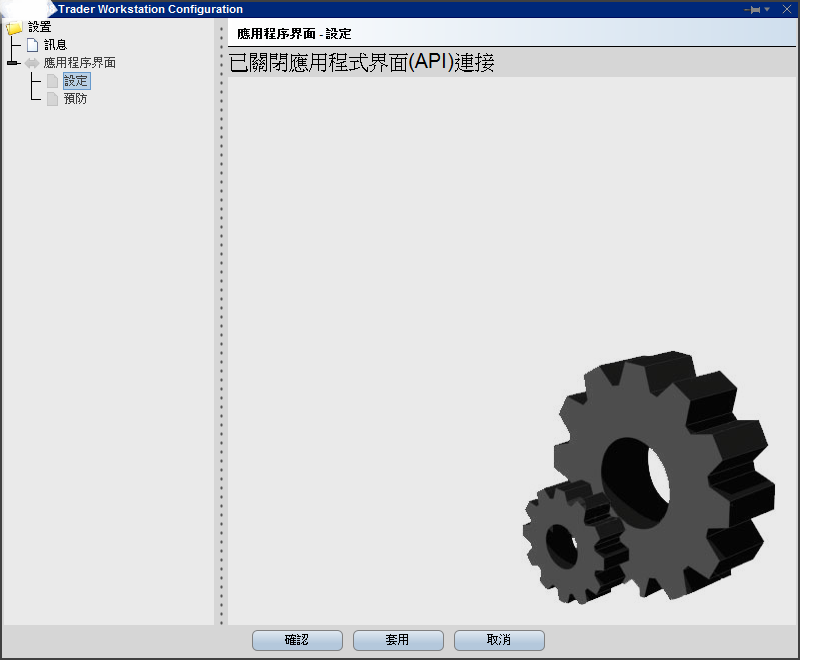Viewport: 819px width, 660px height.
Task: Click the page icon beside 設定
Action: pos(52,81)
